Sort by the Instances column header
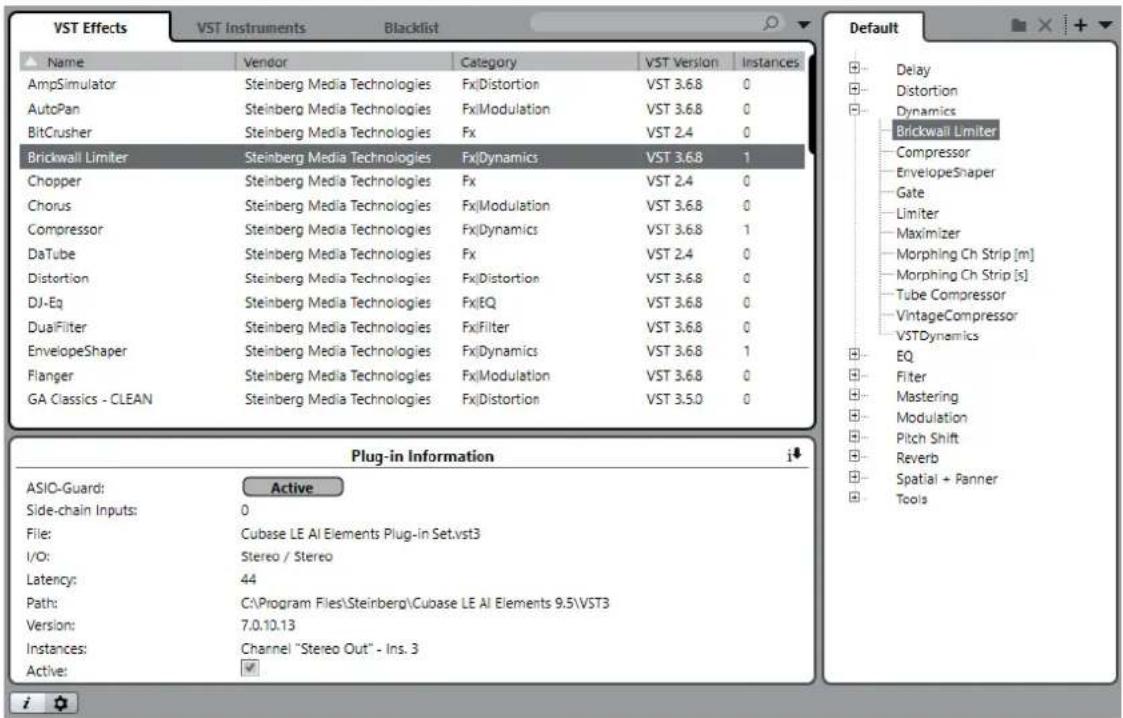The image size is (1123, 718). pos(770,62)
